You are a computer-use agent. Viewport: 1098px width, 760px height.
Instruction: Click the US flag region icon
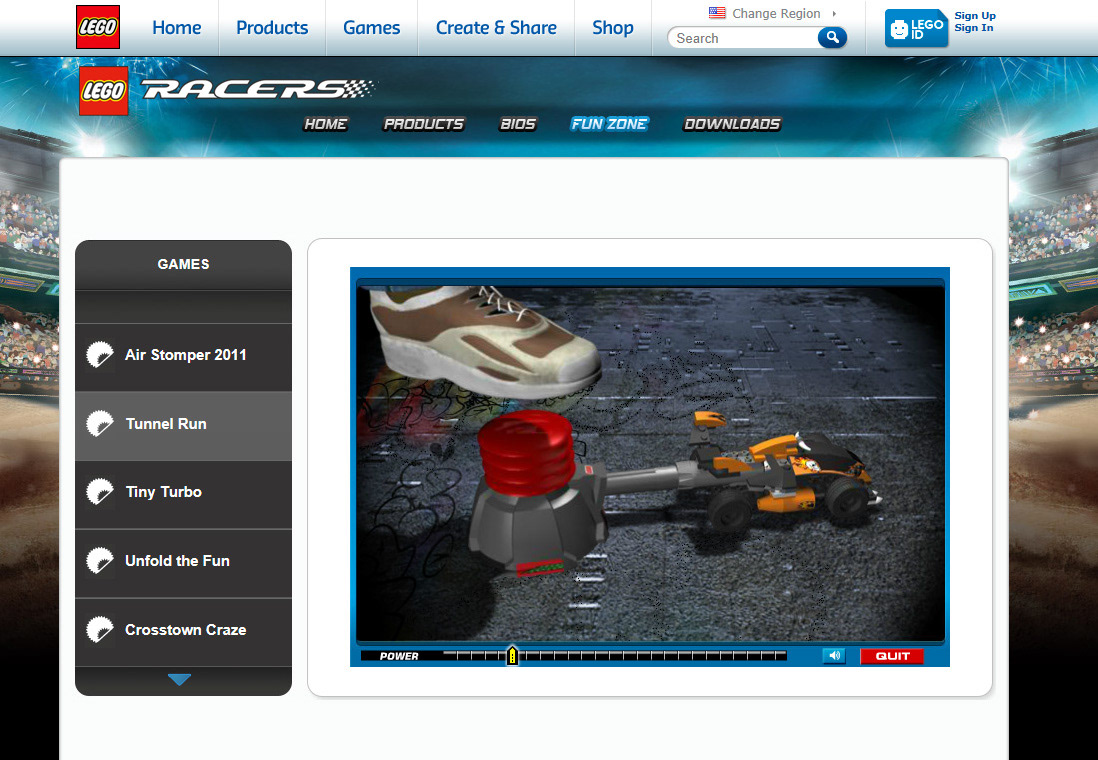717,13
